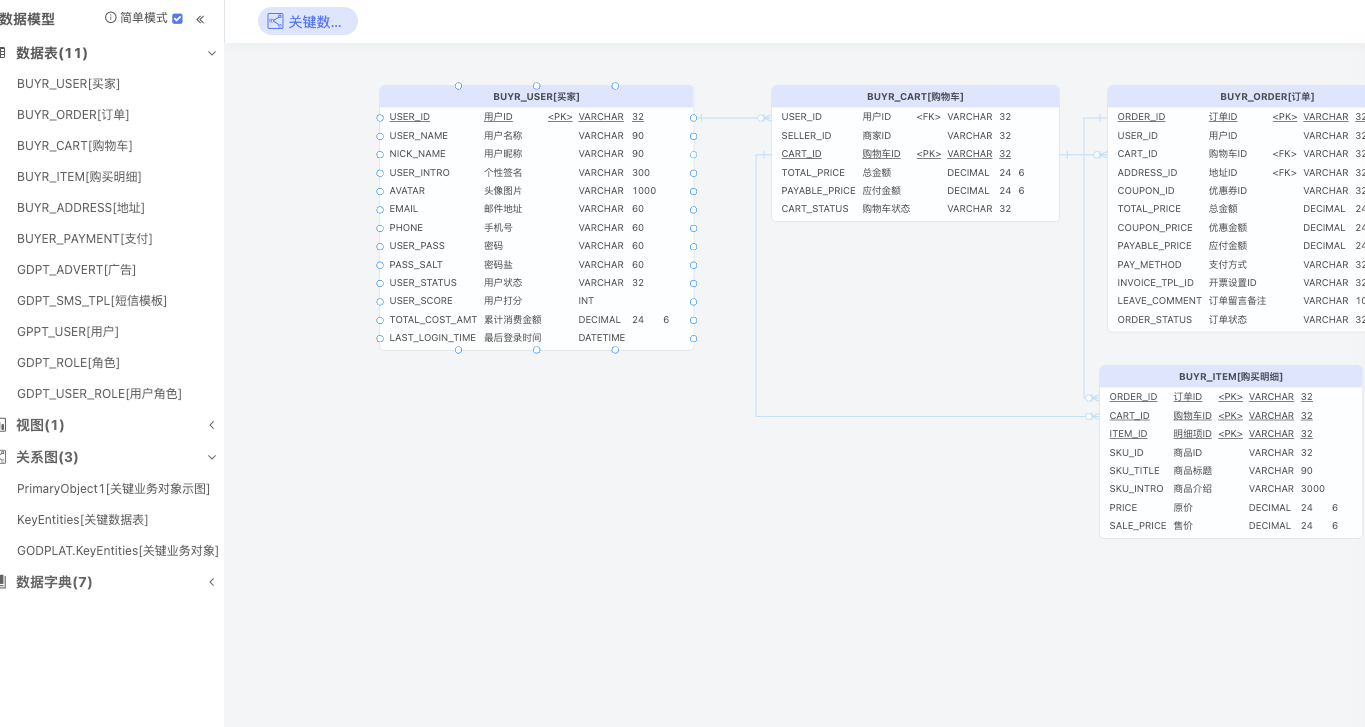Open BUYR_ORDER[订单] in the table list

pos(73,115)
